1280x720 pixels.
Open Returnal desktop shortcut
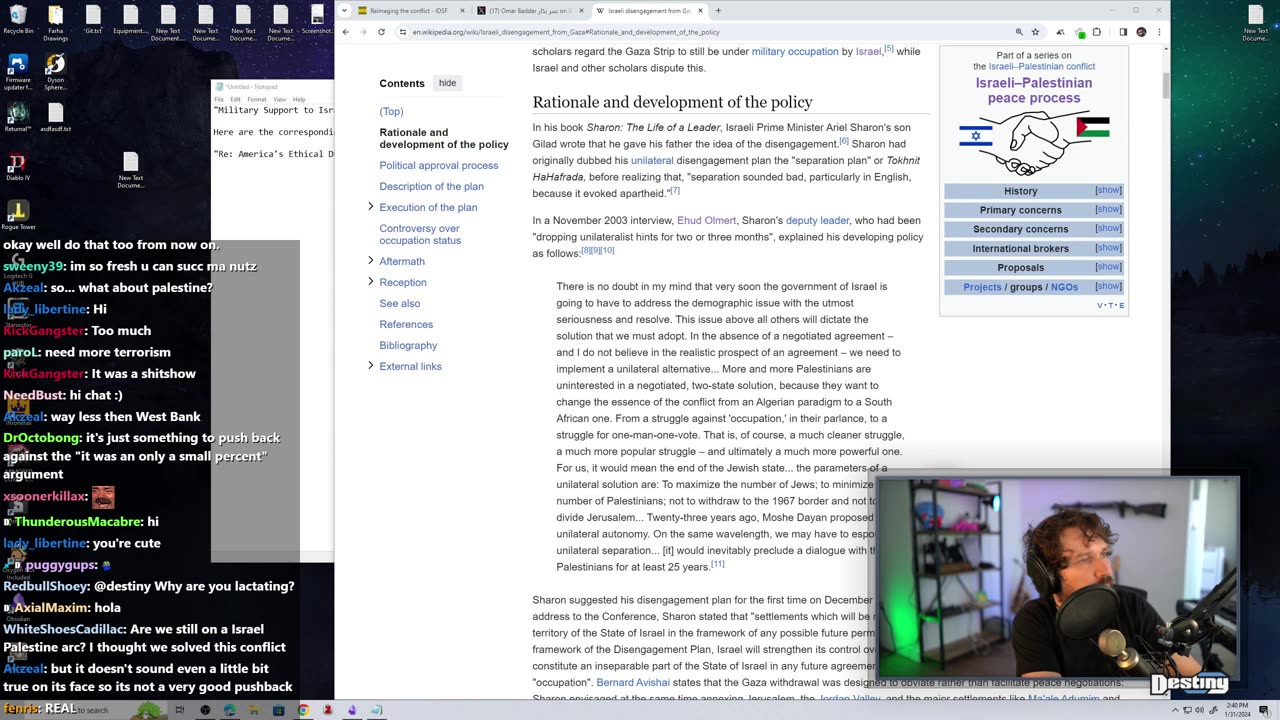(18, 118)
